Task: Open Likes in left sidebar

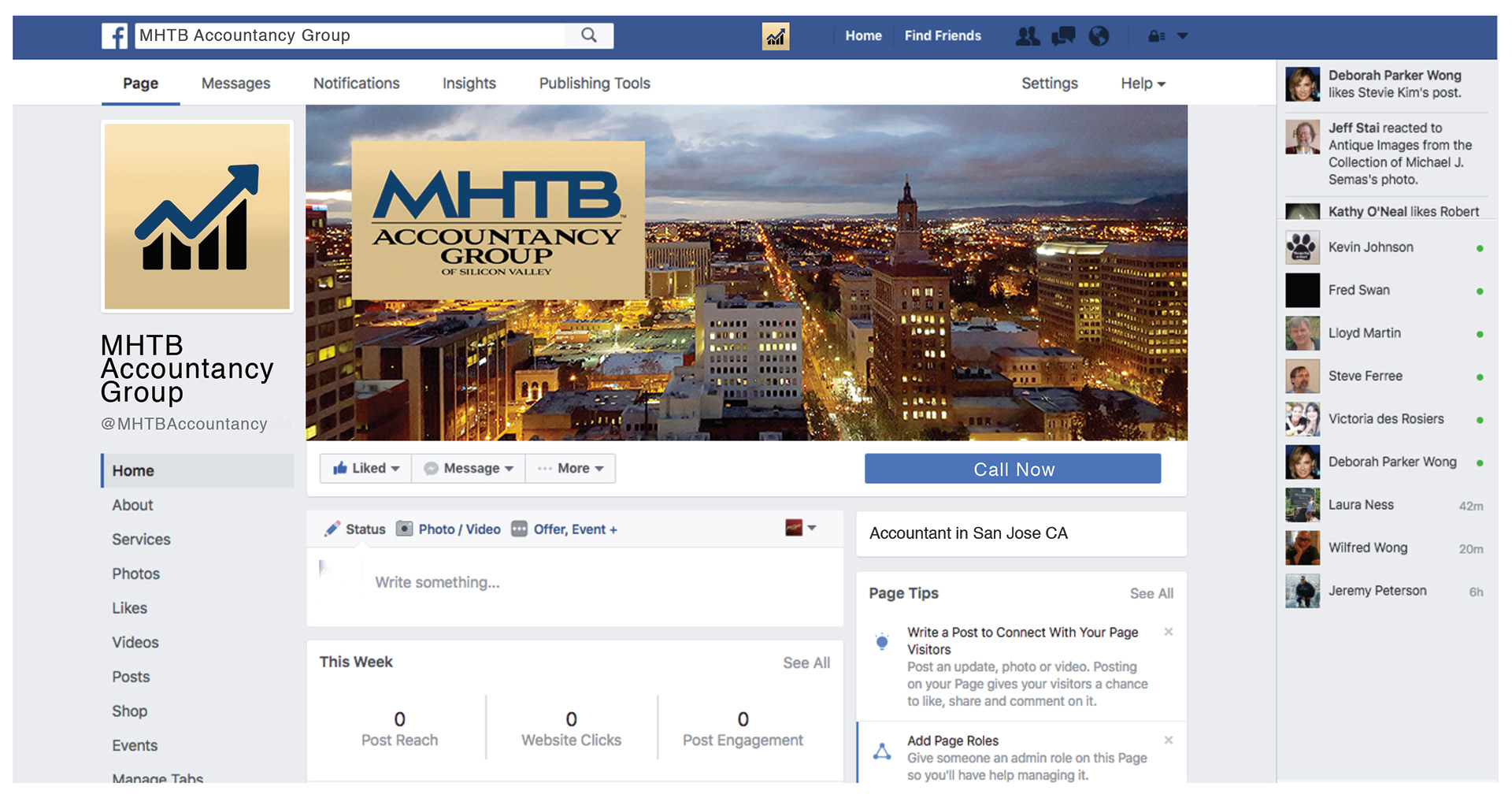Action: pyautogui.click(x=129, y=608)
